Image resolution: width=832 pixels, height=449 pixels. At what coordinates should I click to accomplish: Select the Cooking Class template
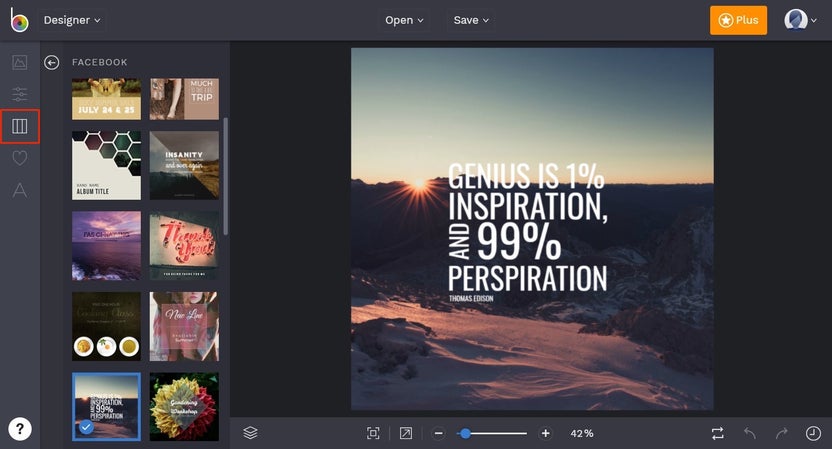(x=107, y=326)
